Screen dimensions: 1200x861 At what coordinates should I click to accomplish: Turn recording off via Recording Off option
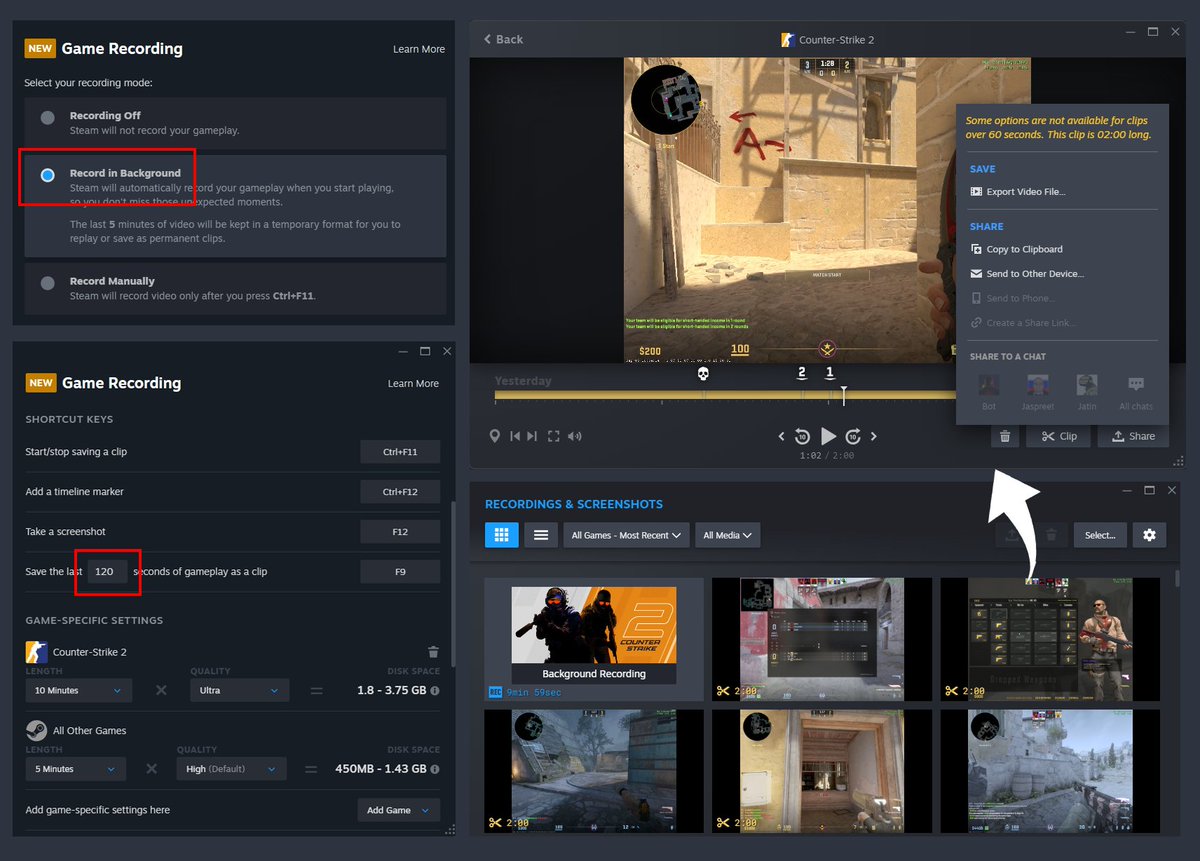pos(47,116)
